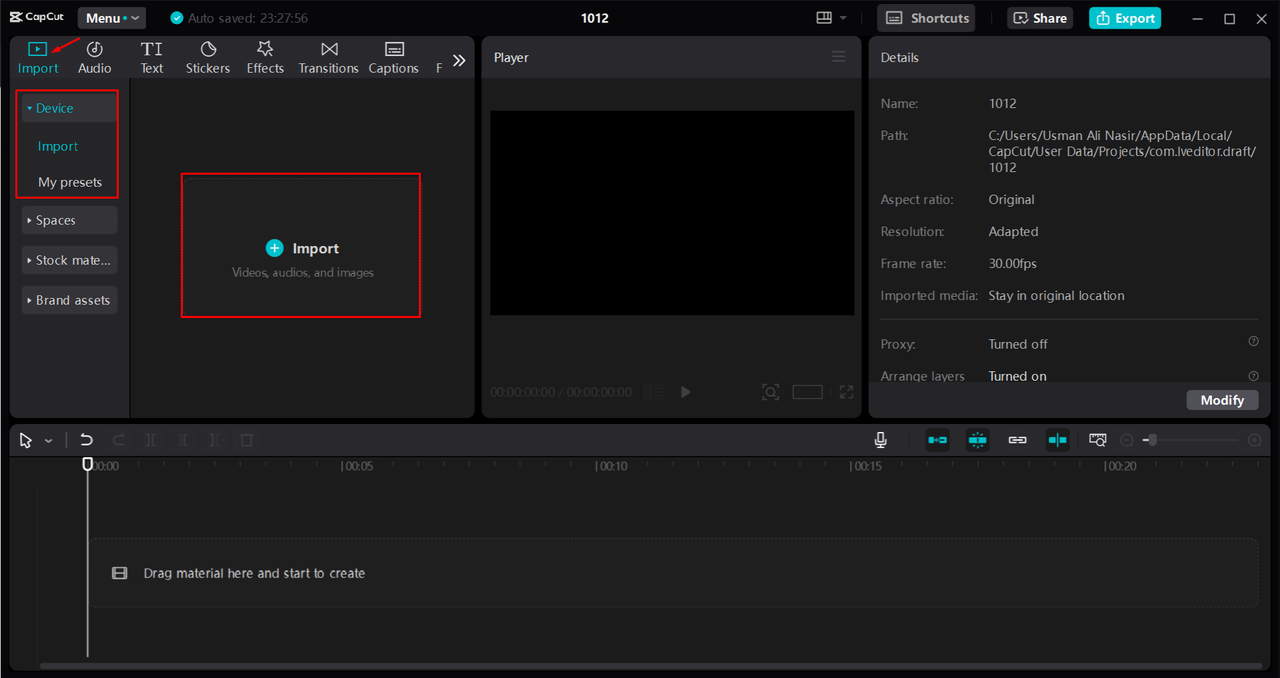
Task: Click the Proxy help question icon
Action: 1253,342
